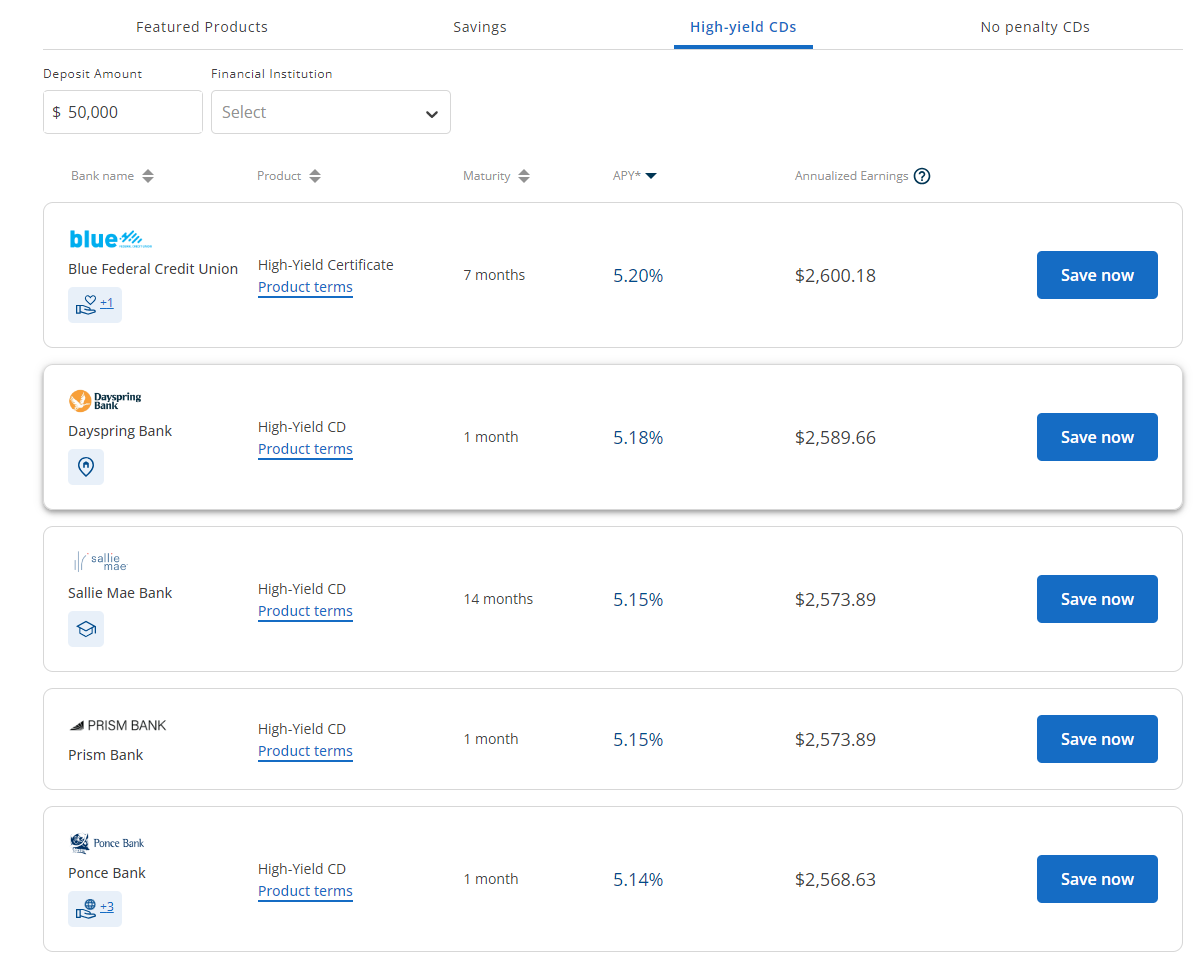Click the Blue Federal Credit Union logo
The height and width of the screenshot is (960, 1200).
click(110, 238)
